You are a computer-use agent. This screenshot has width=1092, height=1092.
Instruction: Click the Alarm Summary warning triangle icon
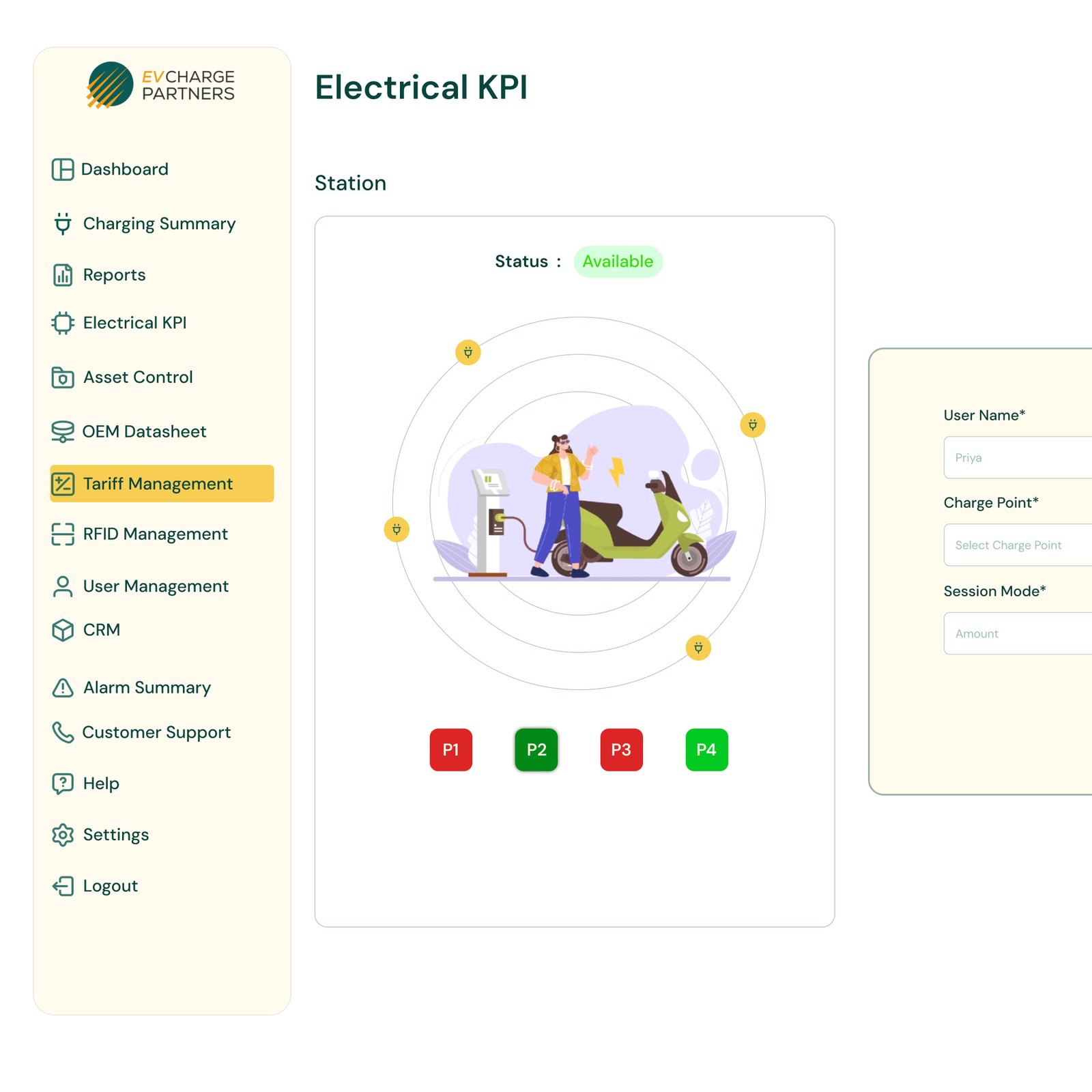coord(63,687)
